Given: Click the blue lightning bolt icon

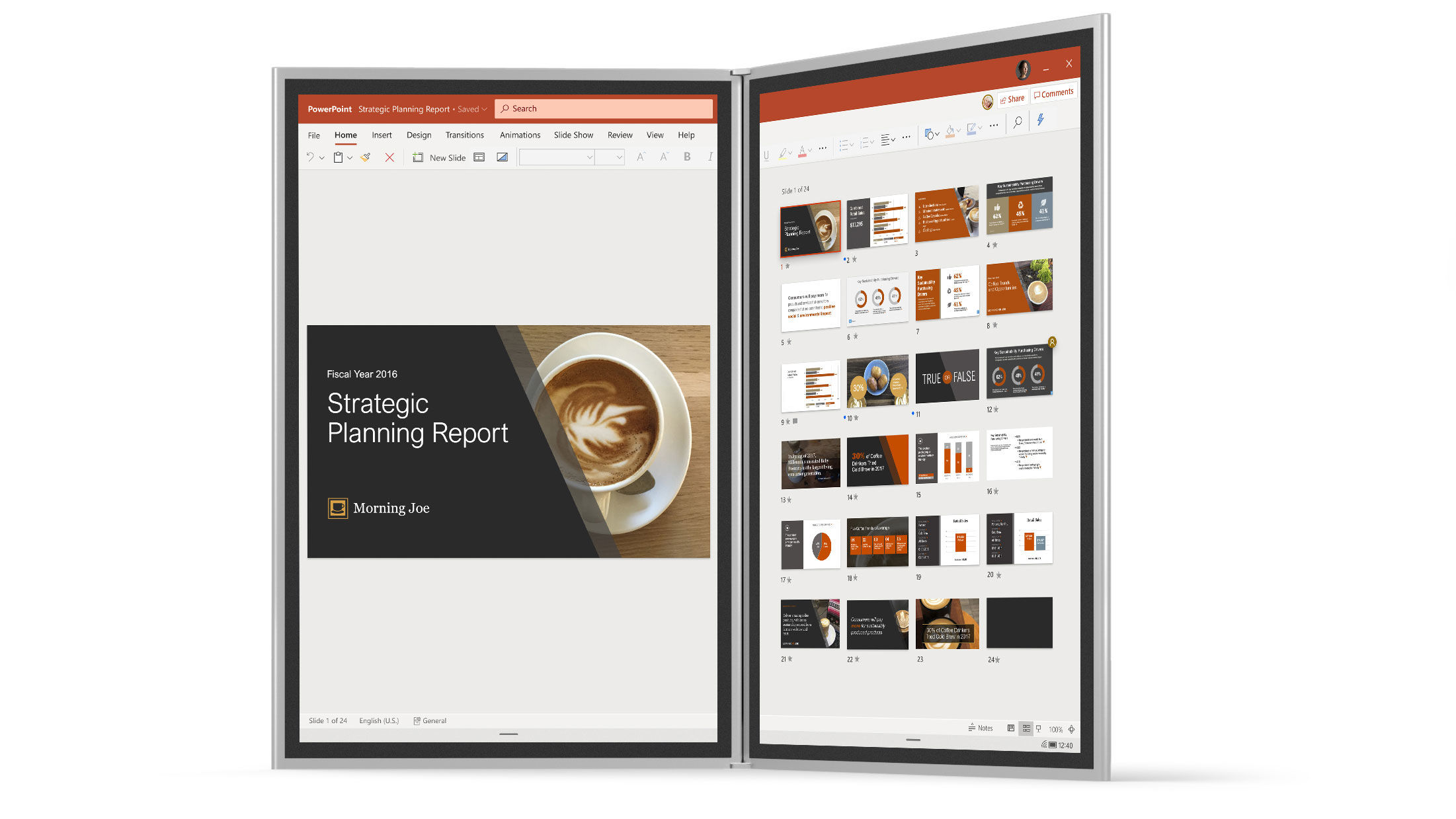Looking at the screenshot, I should pos(1041,120).
